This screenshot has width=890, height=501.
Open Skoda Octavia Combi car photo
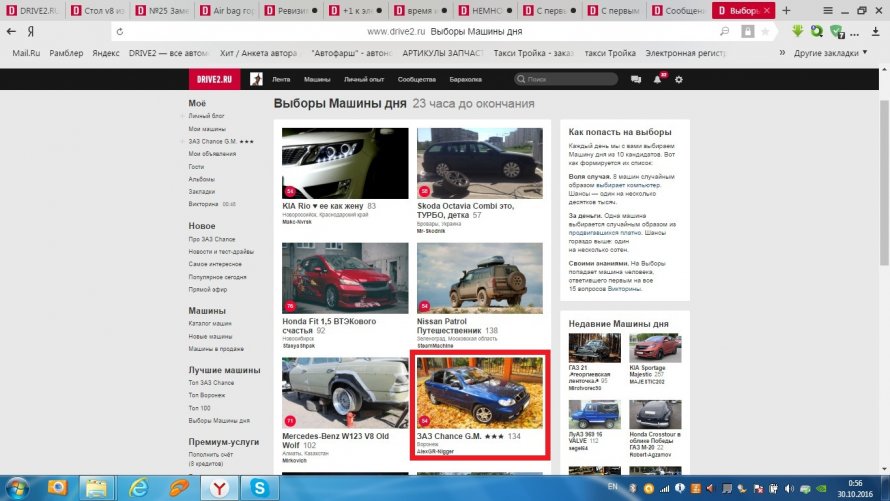pyautogui.click(x=480, y=163)
